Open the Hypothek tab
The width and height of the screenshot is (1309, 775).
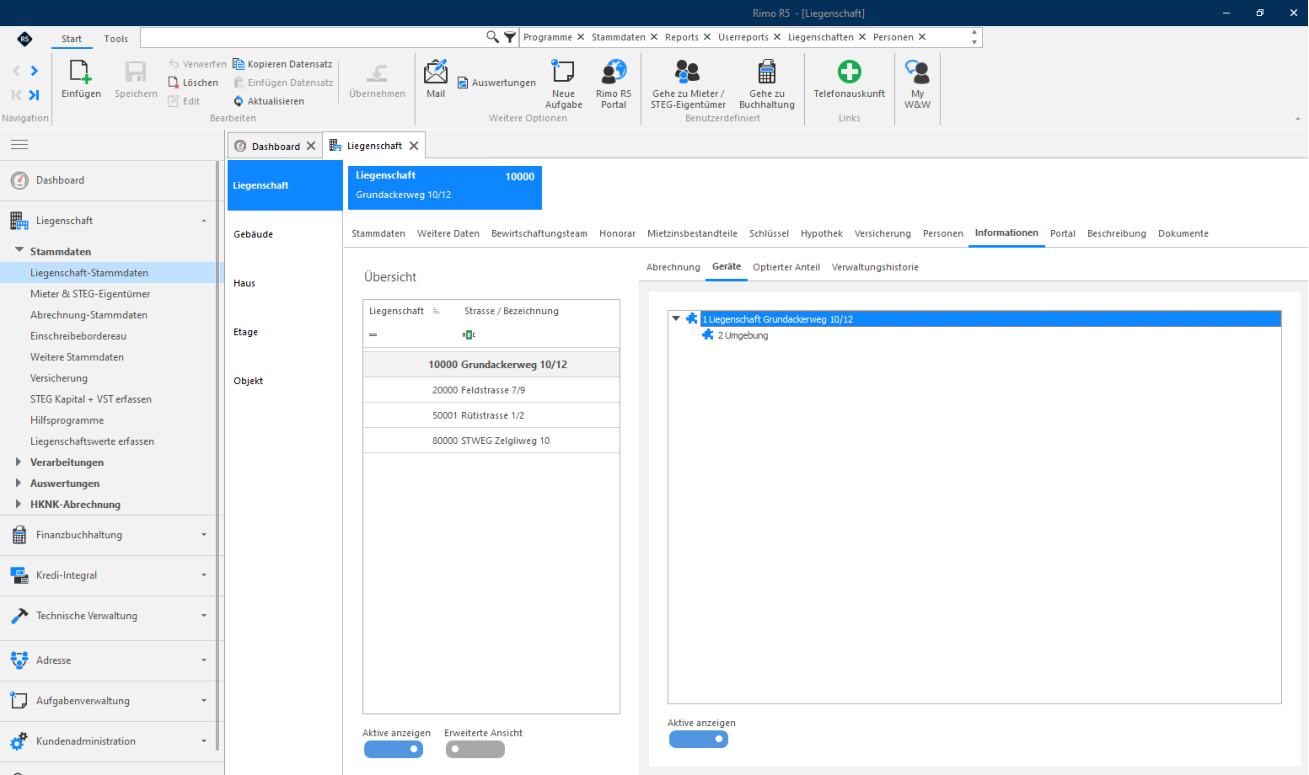click(x=821, y=233)
